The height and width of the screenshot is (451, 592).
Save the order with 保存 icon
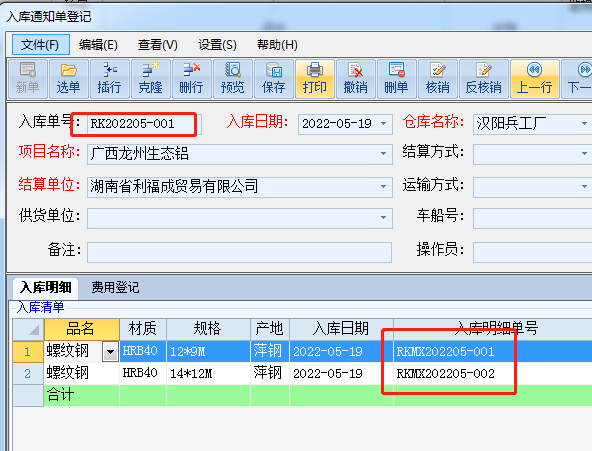274,79
